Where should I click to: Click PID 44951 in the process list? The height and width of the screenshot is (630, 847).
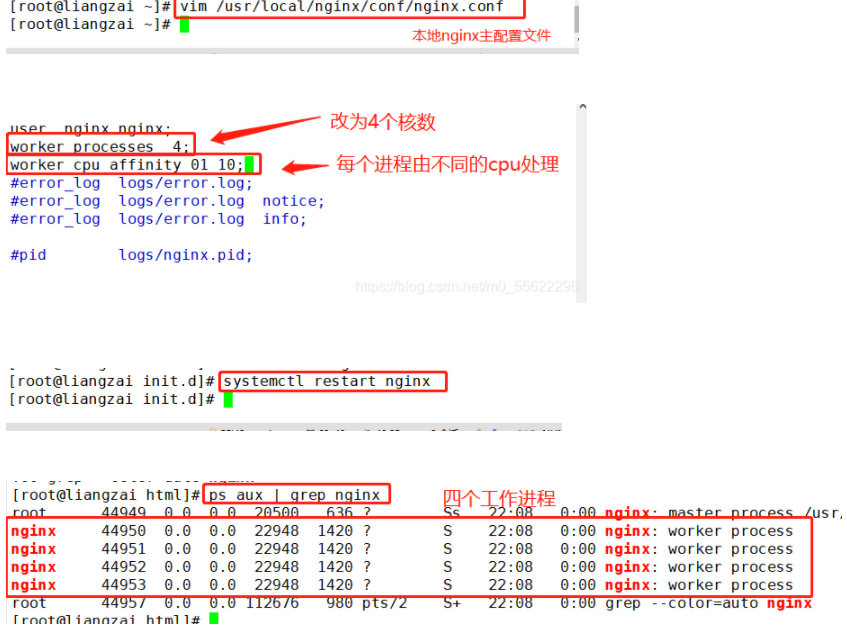point(123,549)
